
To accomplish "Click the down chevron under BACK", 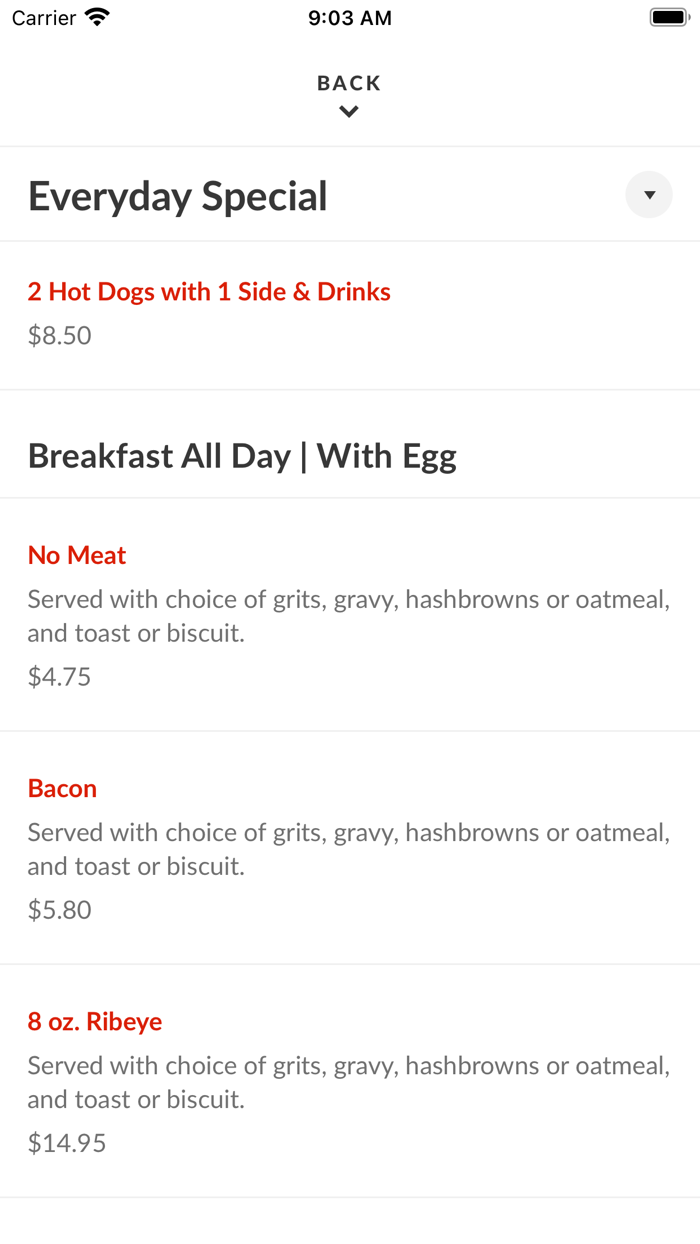I will pos(349,112).
